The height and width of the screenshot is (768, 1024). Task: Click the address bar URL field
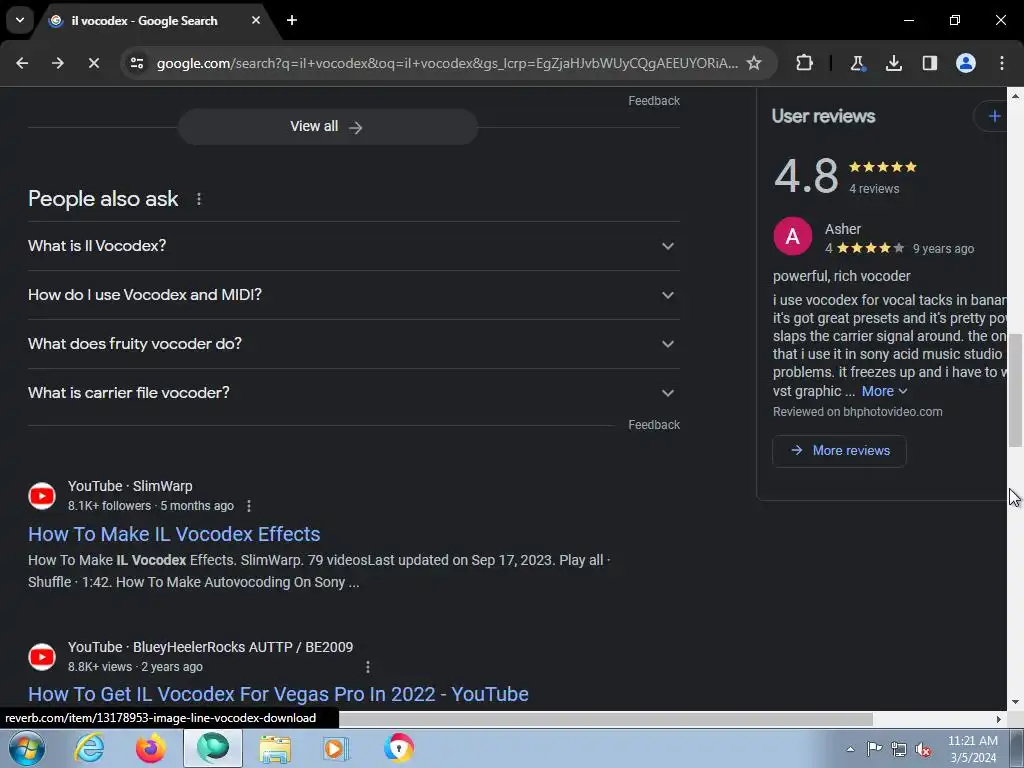click(447, 63)
